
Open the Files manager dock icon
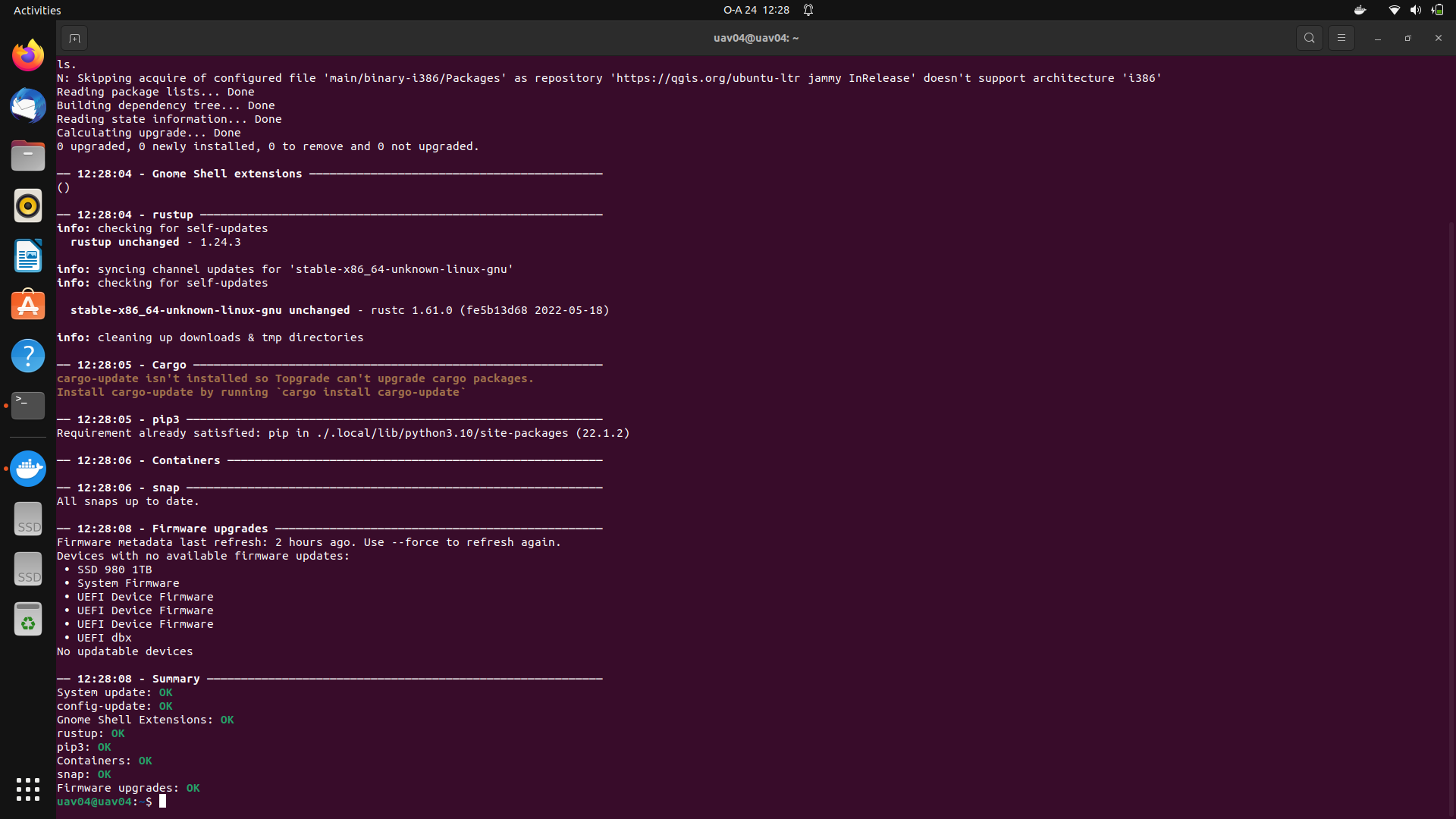click(28, 155)
